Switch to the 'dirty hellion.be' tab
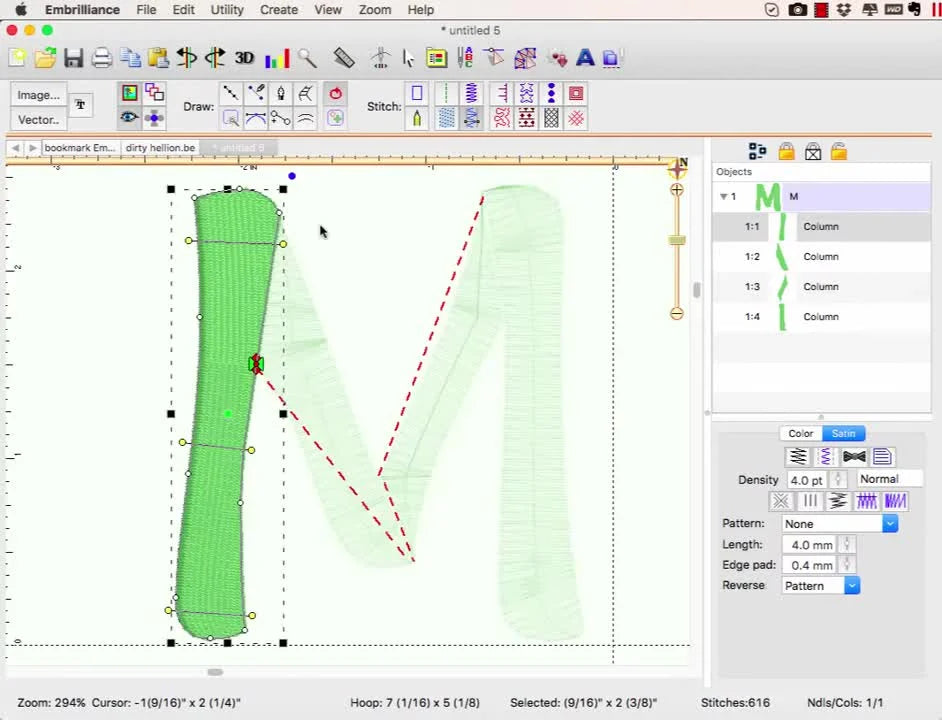This screenshot has height=720, width=942. pyautogui.click(x=160, y=147)
